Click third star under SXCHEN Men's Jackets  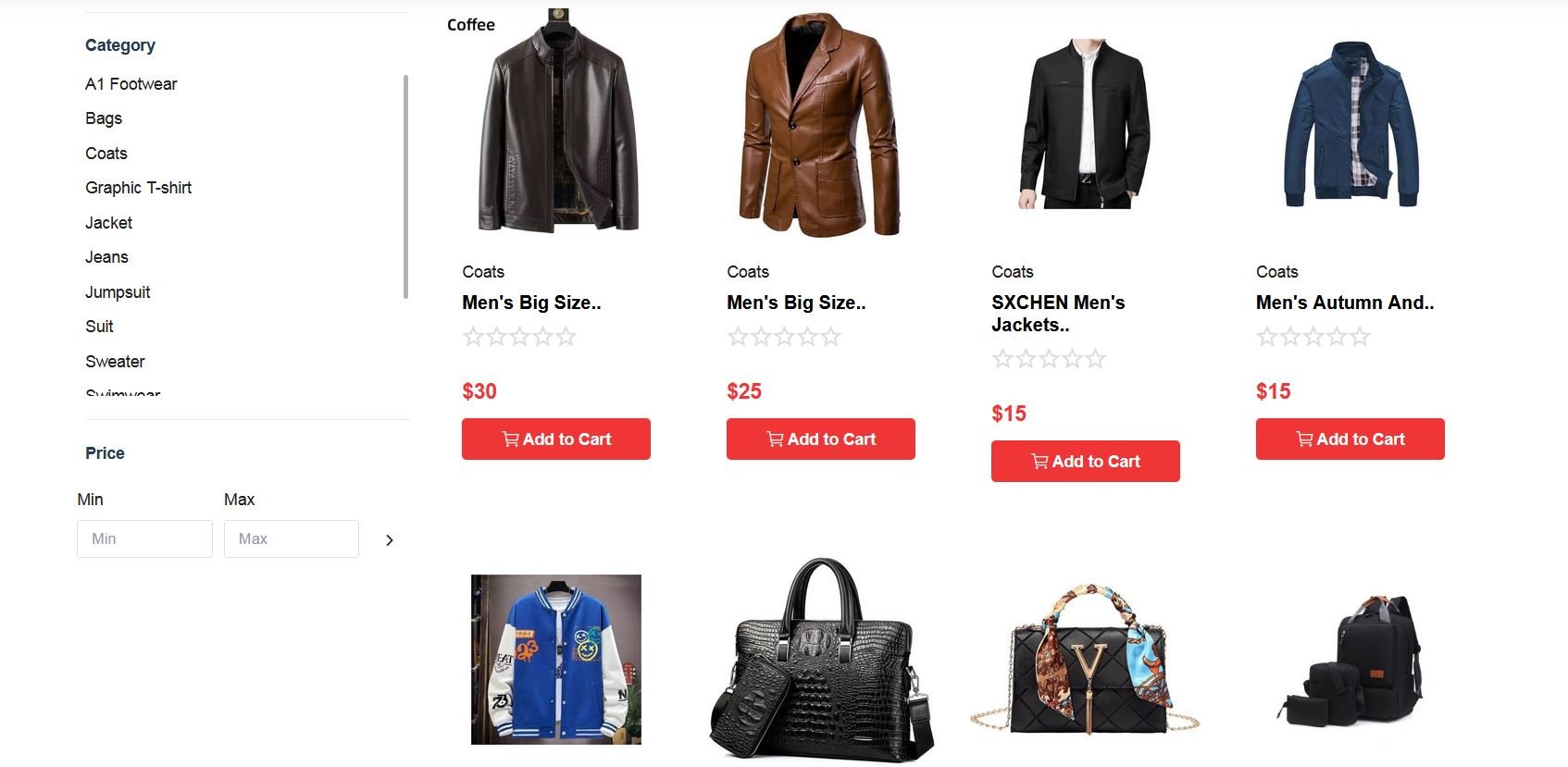(x=1049, y=359)
